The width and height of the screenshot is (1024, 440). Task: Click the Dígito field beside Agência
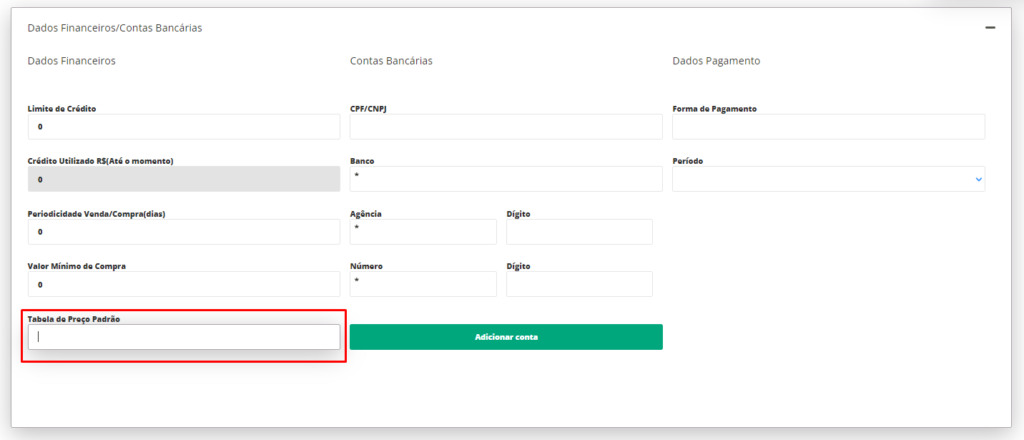(579, 232)
